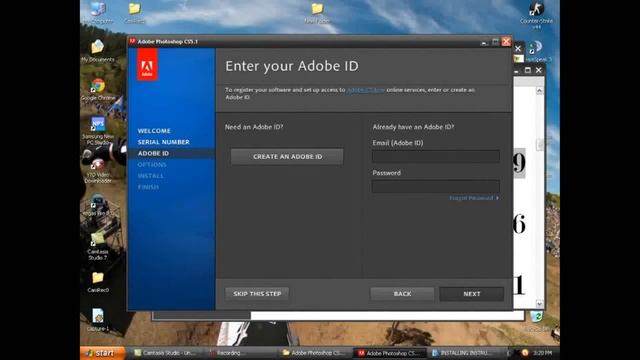Click the Next button in the installer
Image resolution: width=640 pixels, height=360 pixels.
[471, 294]
